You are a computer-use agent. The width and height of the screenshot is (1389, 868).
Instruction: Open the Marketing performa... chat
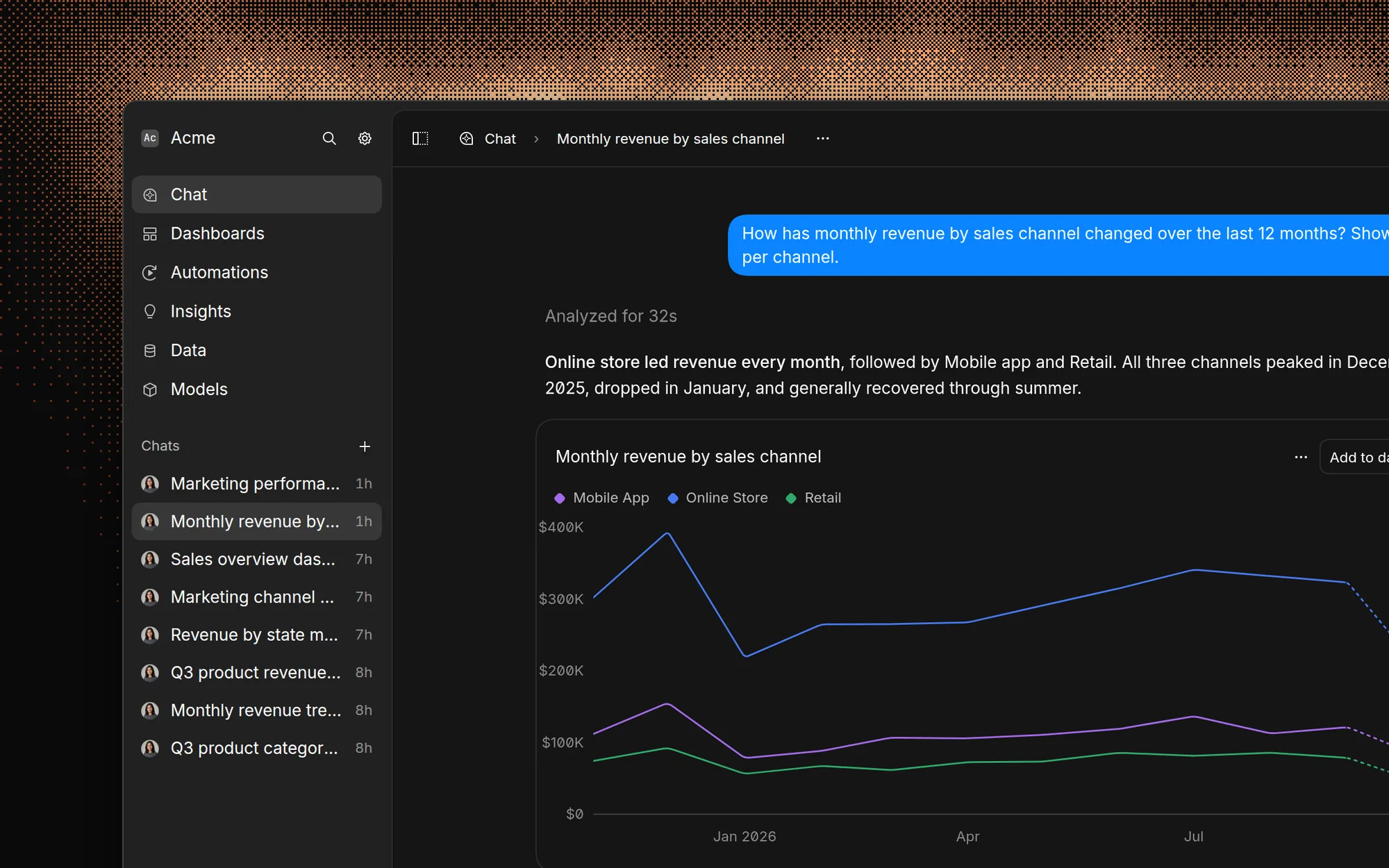(257, 483)
